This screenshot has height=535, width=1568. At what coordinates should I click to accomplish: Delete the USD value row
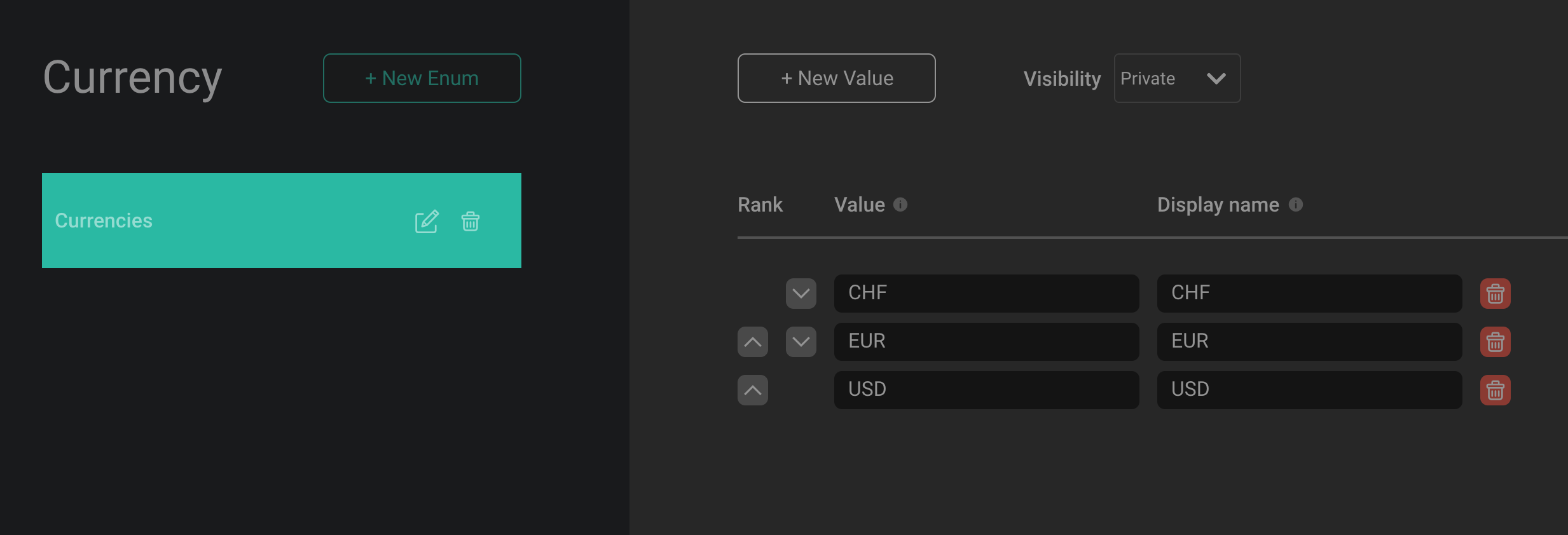coord(1495,390)
